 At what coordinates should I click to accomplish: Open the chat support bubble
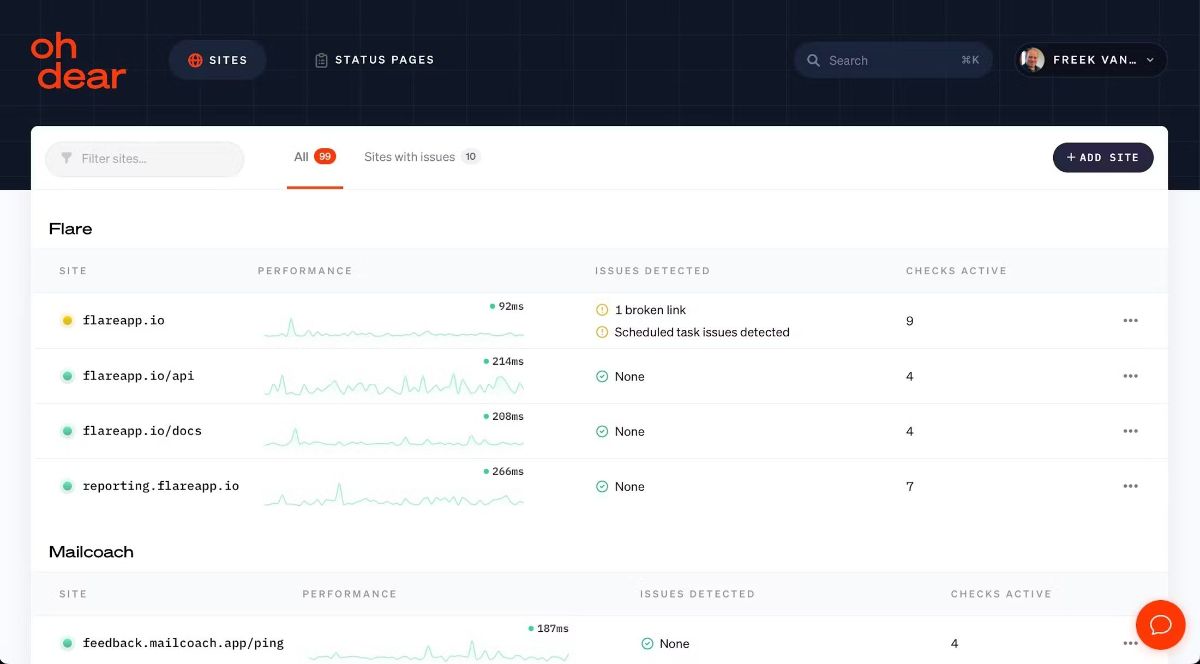click(x=1160, y=625)
